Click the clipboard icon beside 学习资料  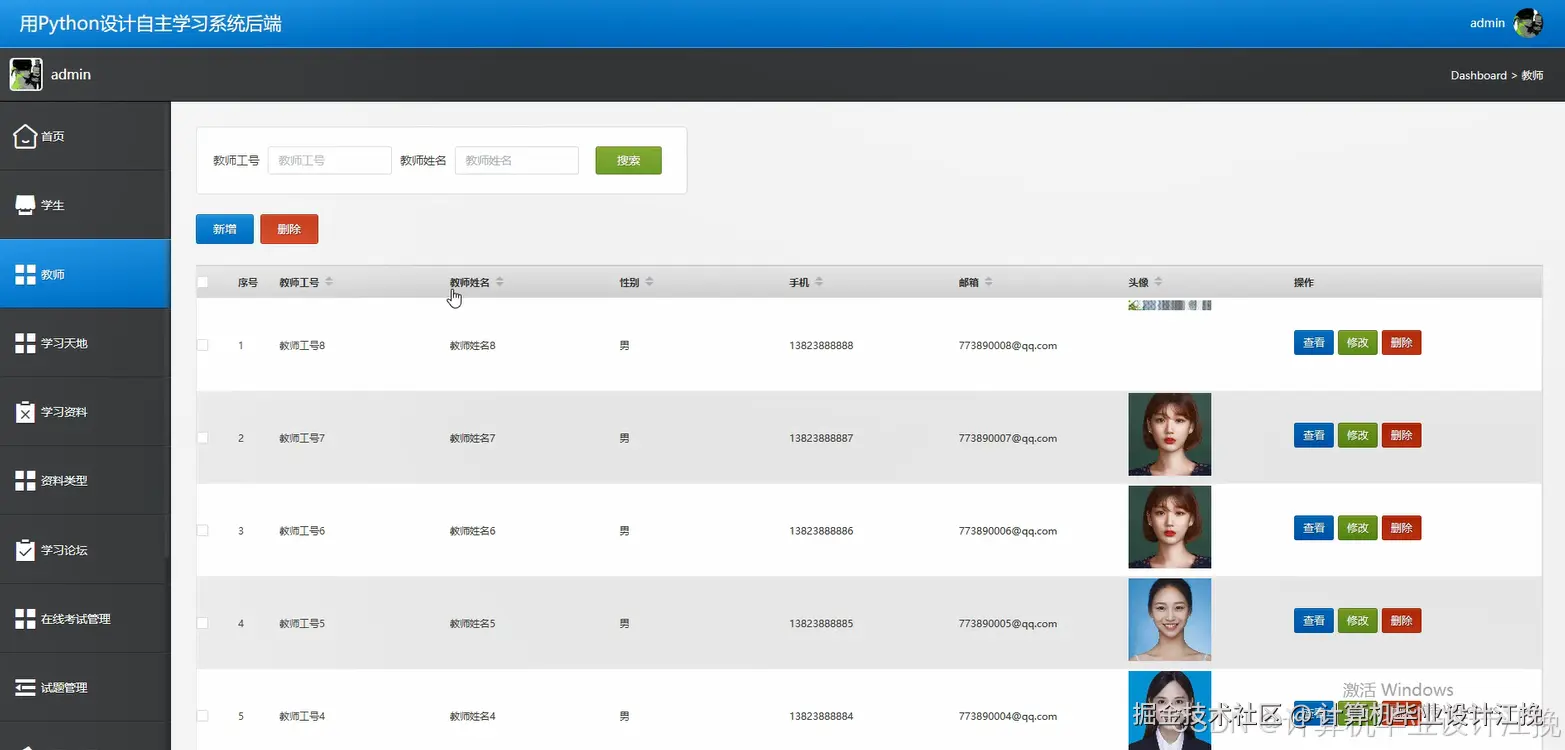[x=25, y=412]
